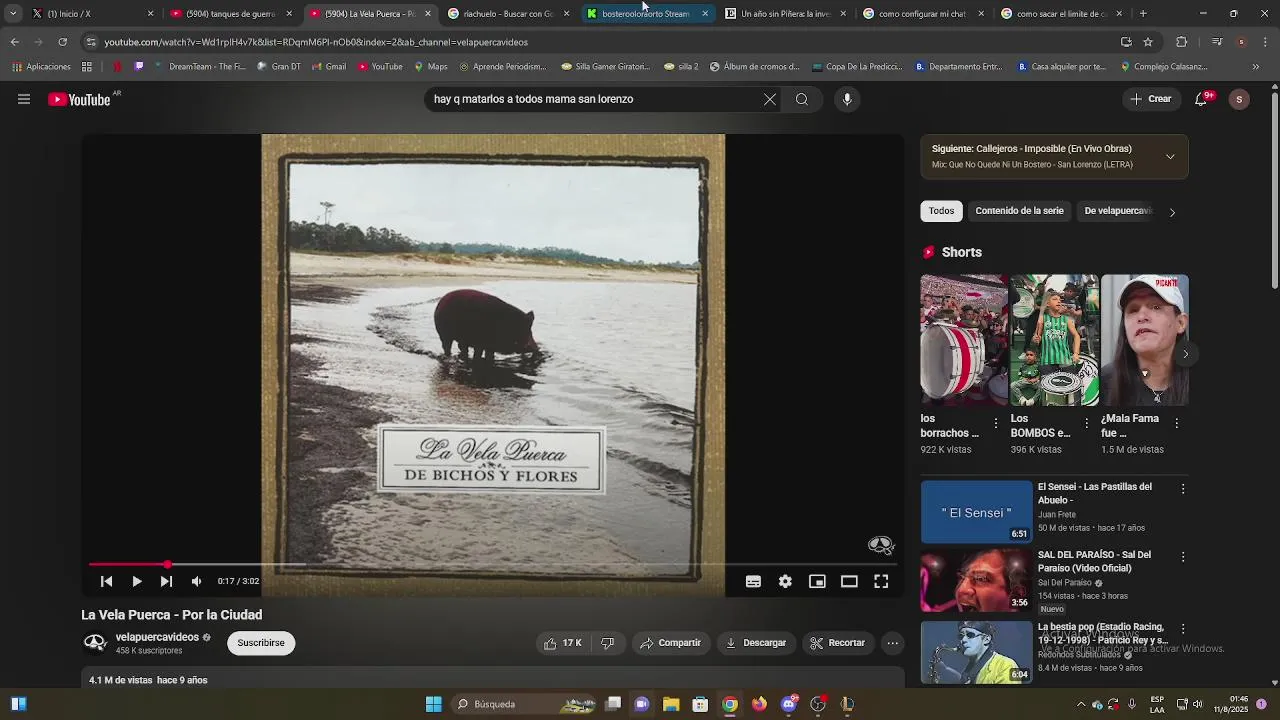The image size is (1280, 720).
Task: Open player settings gear
Action: point(785,581)
